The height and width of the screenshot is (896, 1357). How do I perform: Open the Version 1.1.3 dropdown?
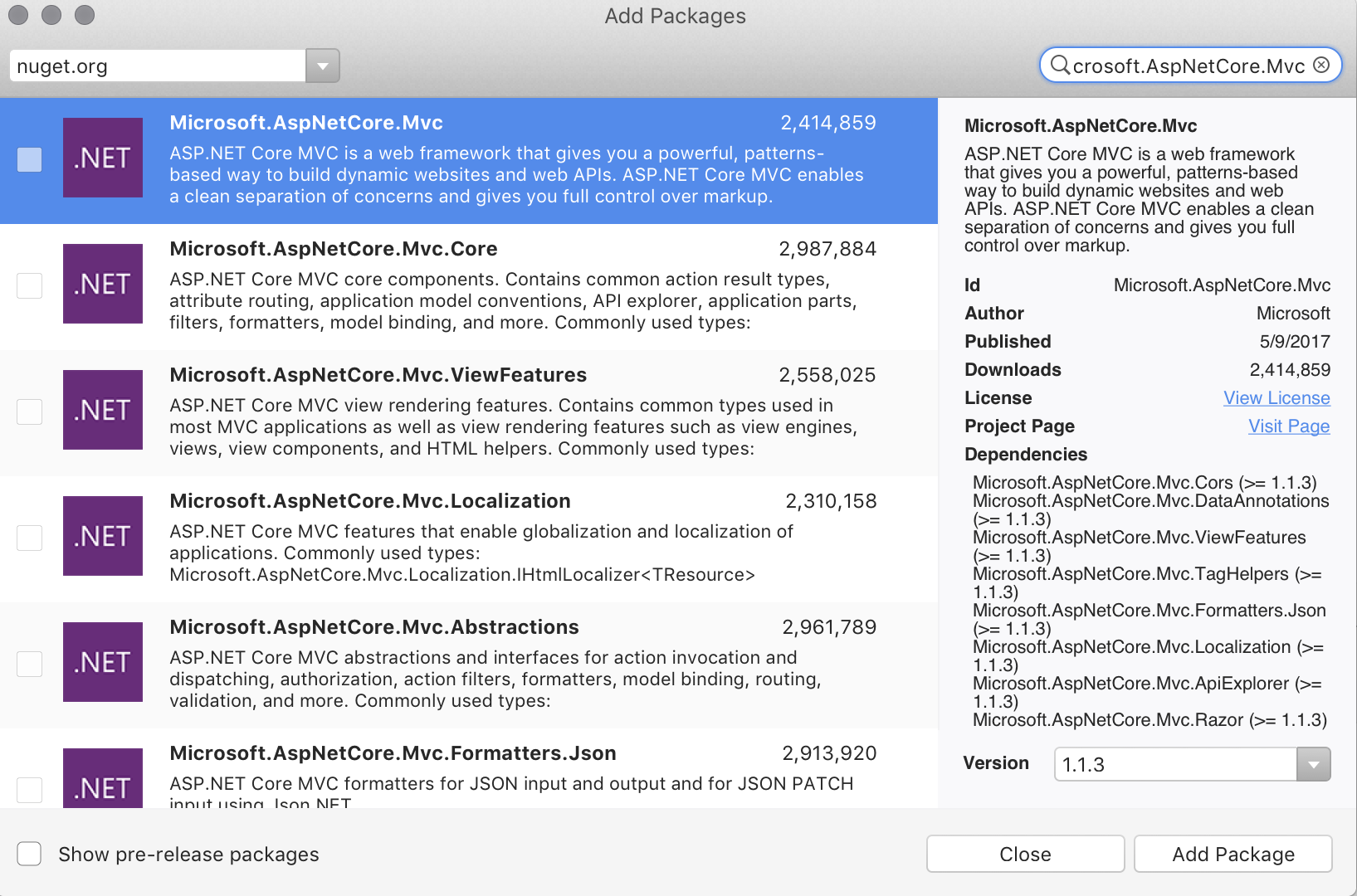click(x=1314, y=764)
